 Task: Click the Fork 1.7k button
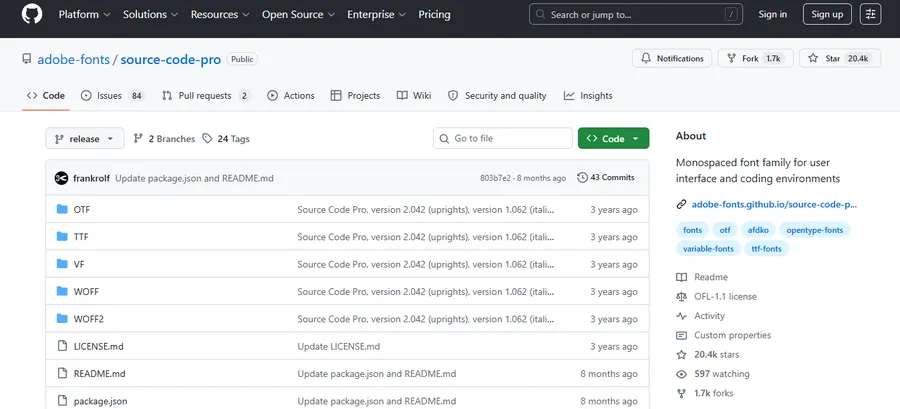coord(755,58)
